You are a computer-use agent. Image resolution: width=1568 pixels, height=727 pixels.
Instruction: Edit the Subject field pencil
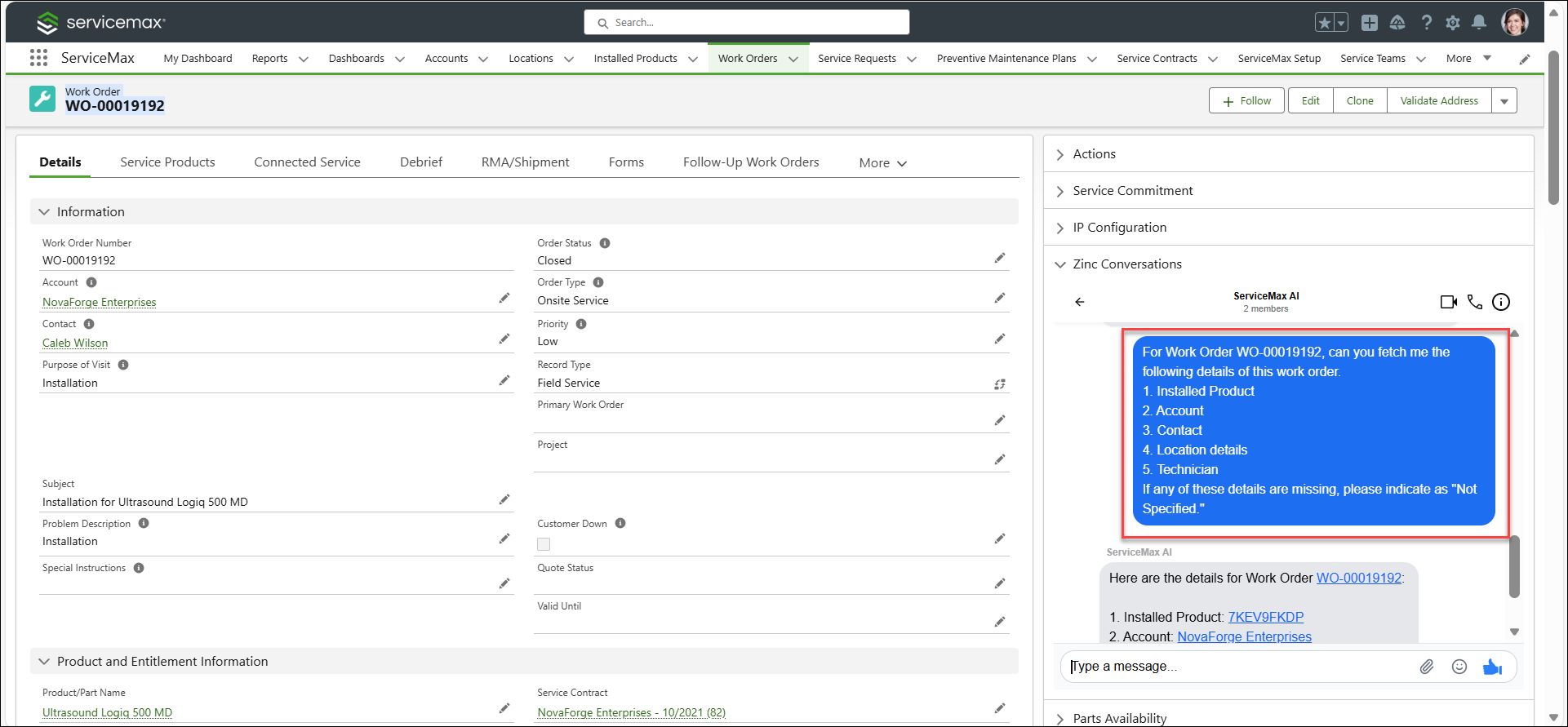click(x=504, y=499)
